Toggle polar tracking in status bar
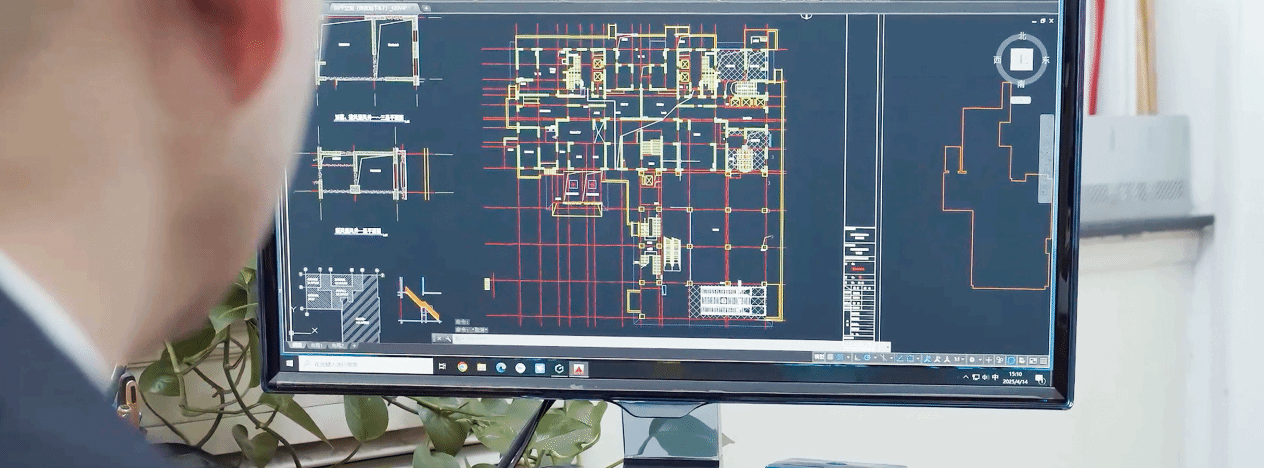 coord(868,357)
